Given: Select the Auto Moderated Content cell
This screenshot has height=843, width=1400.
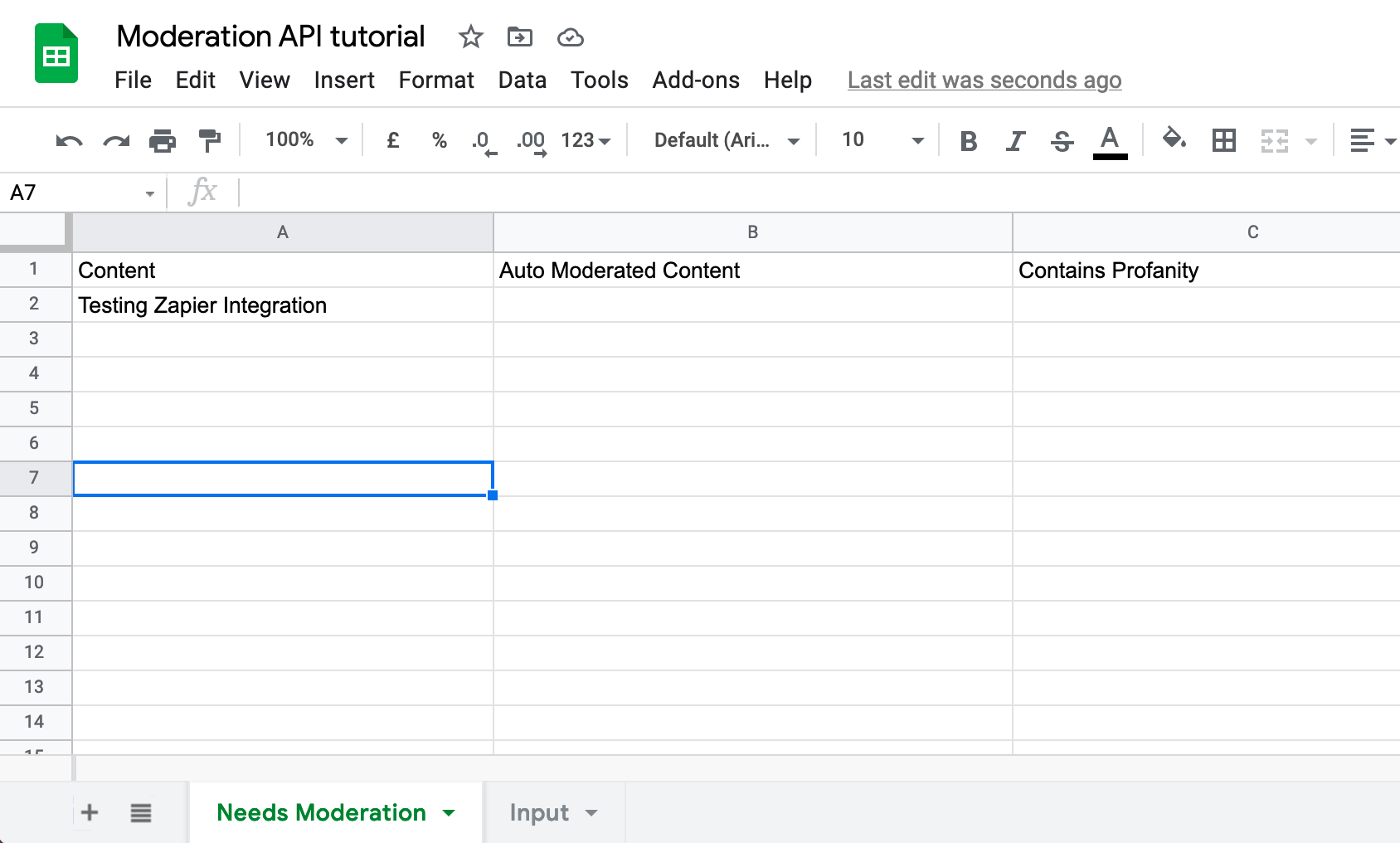Looking at the screenshot, I should (x=753, y=270).
